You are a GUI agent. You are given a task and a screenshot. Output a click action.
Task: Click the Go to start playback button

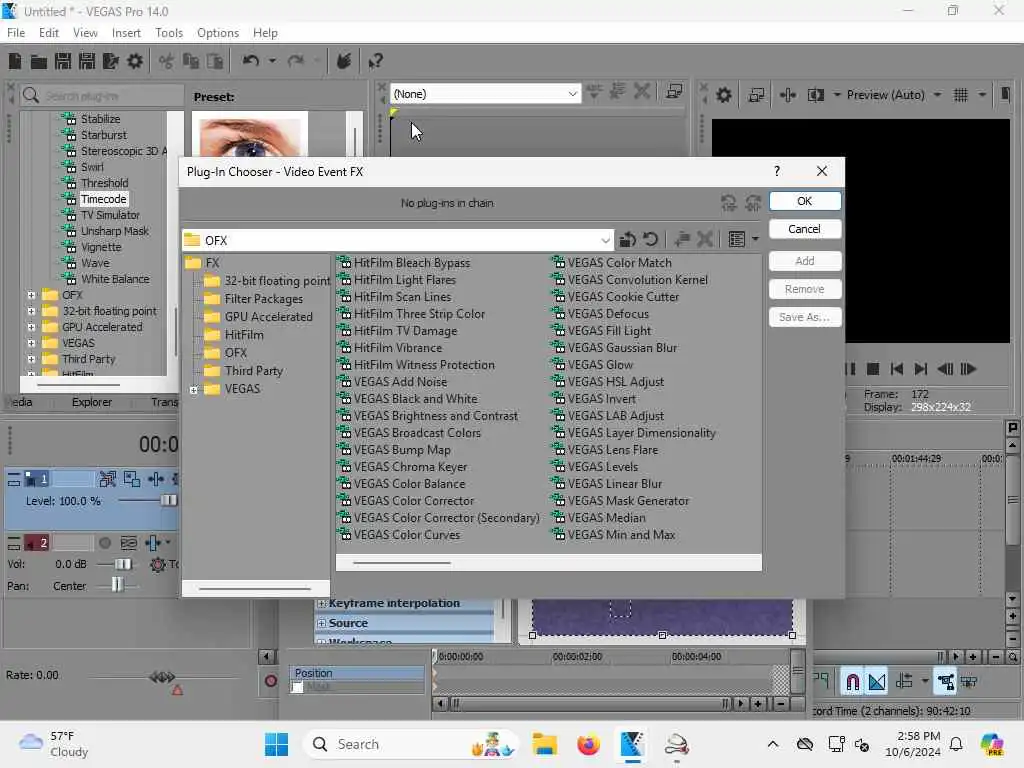[x=897, y=369]
